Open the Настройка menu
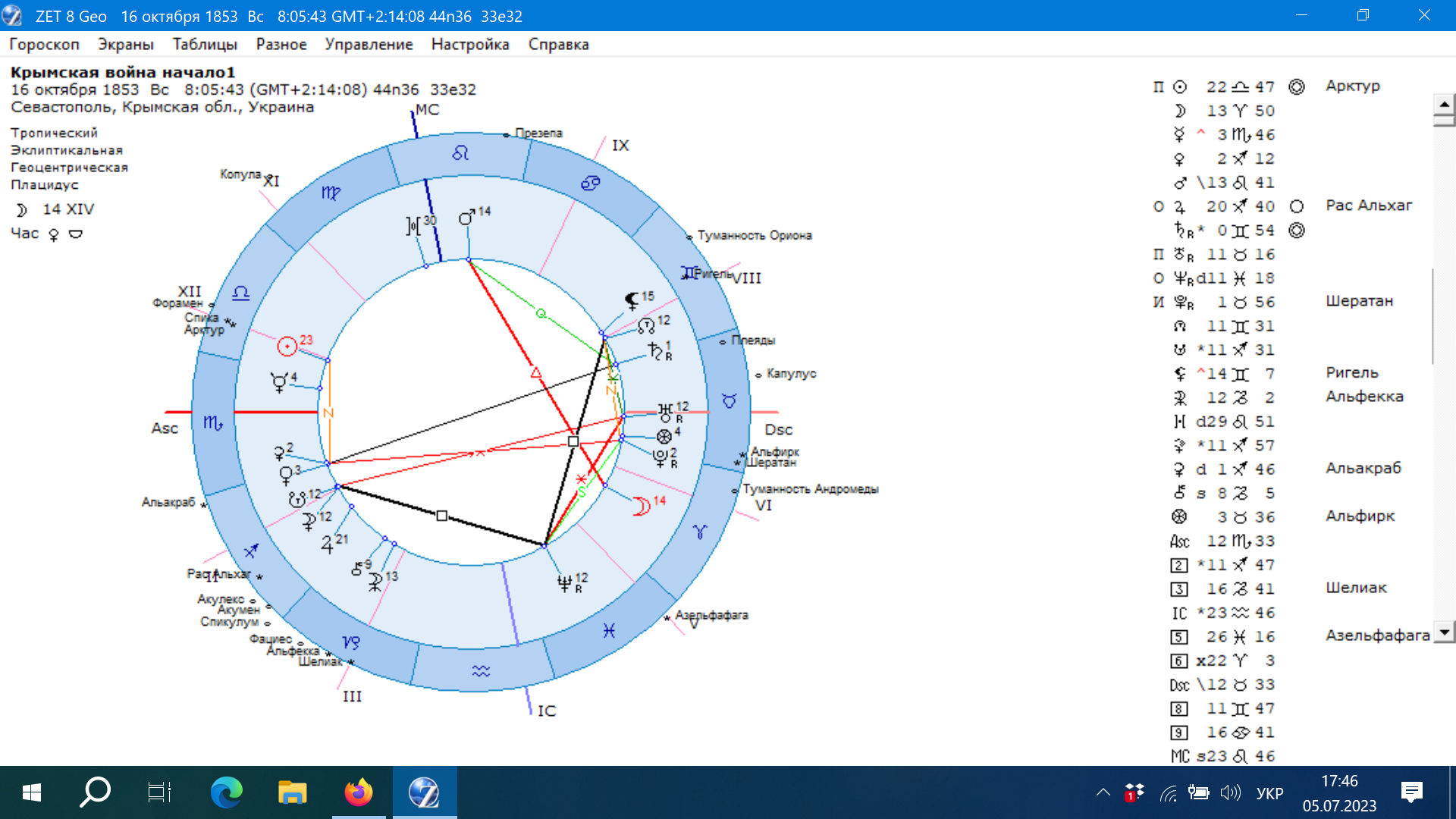The width and height of the screenshot is (1456, 819). click(470, 44)
